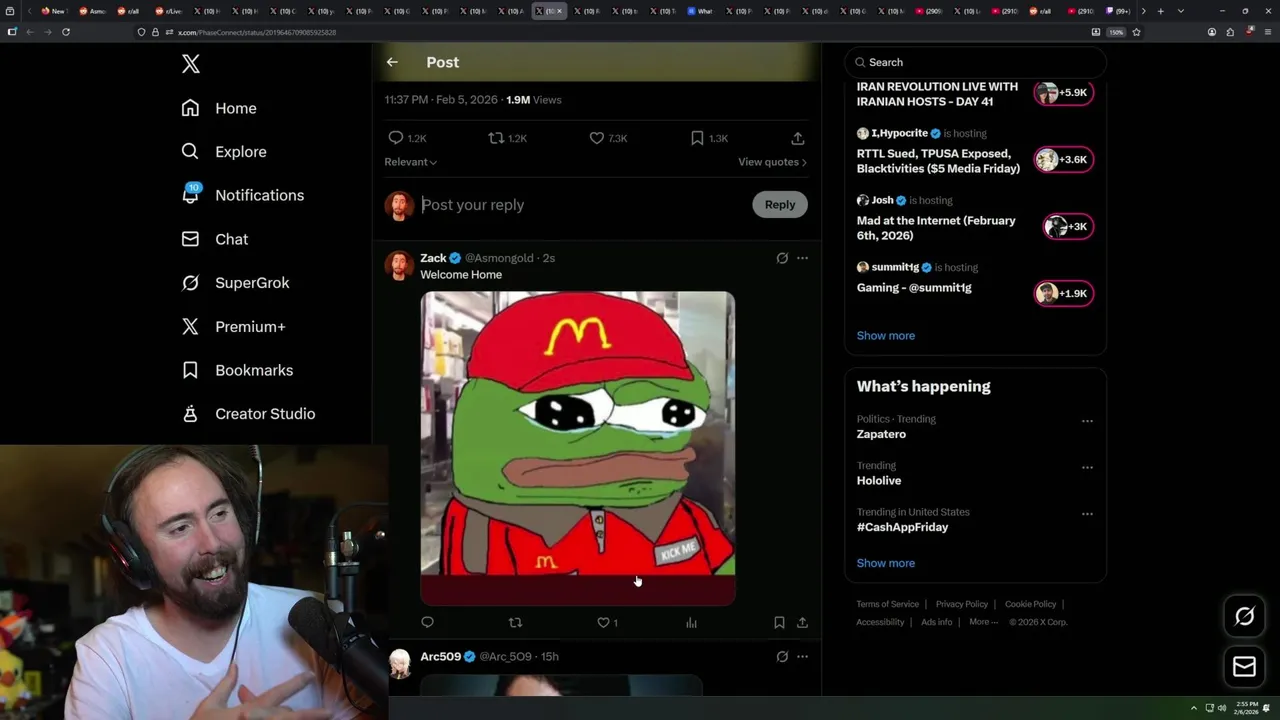This screenshot has height=720, width=1280.
Task: Join the RTTL Sued space +3.6K
Action: coord(1063,160)
